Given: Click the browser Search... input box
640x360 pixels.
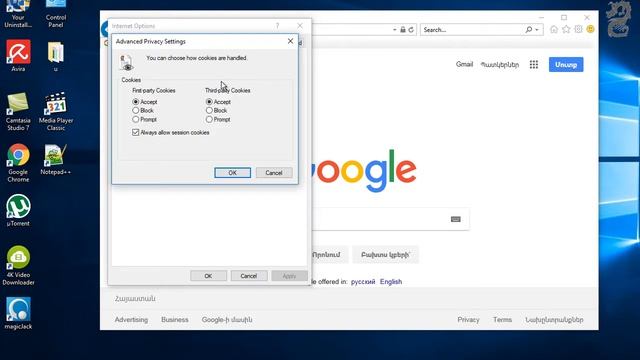Looking at the screenshot, I should pyautogui.click(x=471, y=30).
